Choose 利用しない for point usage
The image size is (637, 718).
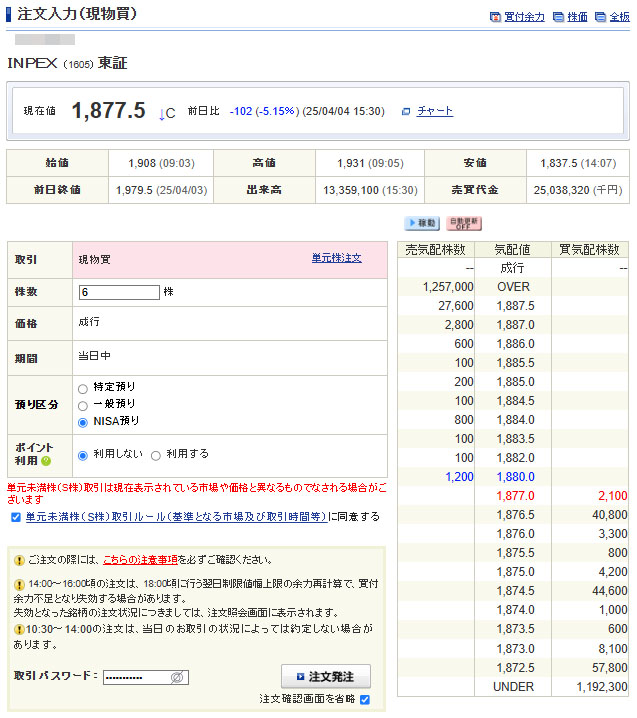pos(83,455)
